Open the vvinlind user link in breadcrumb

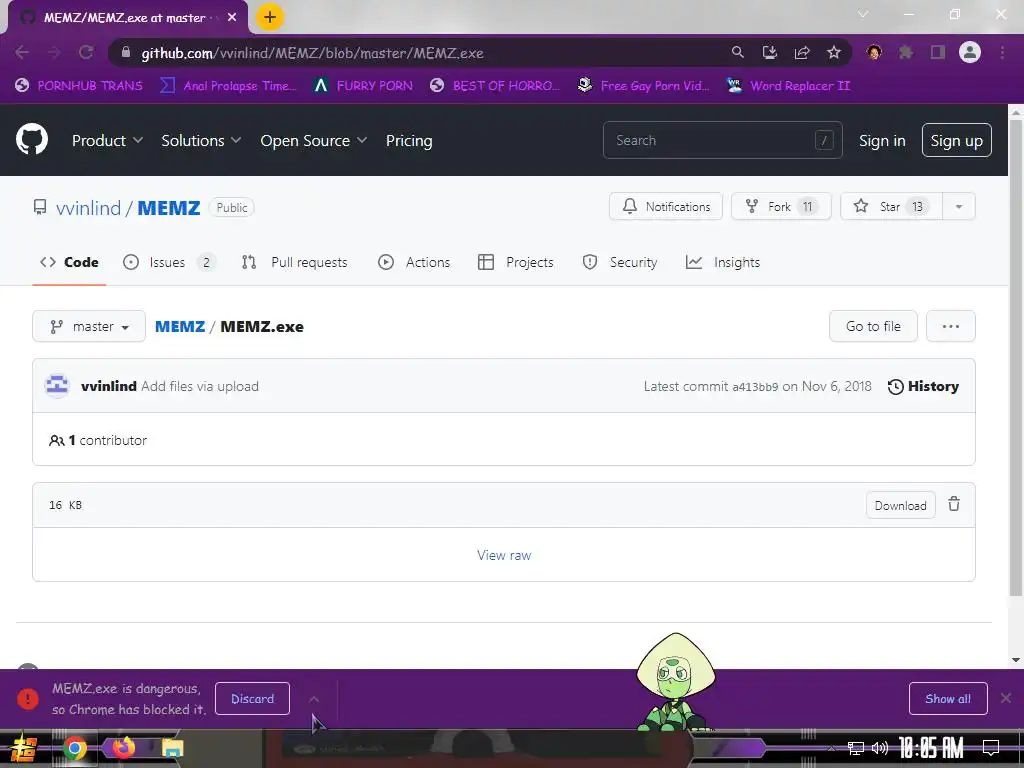88,208
